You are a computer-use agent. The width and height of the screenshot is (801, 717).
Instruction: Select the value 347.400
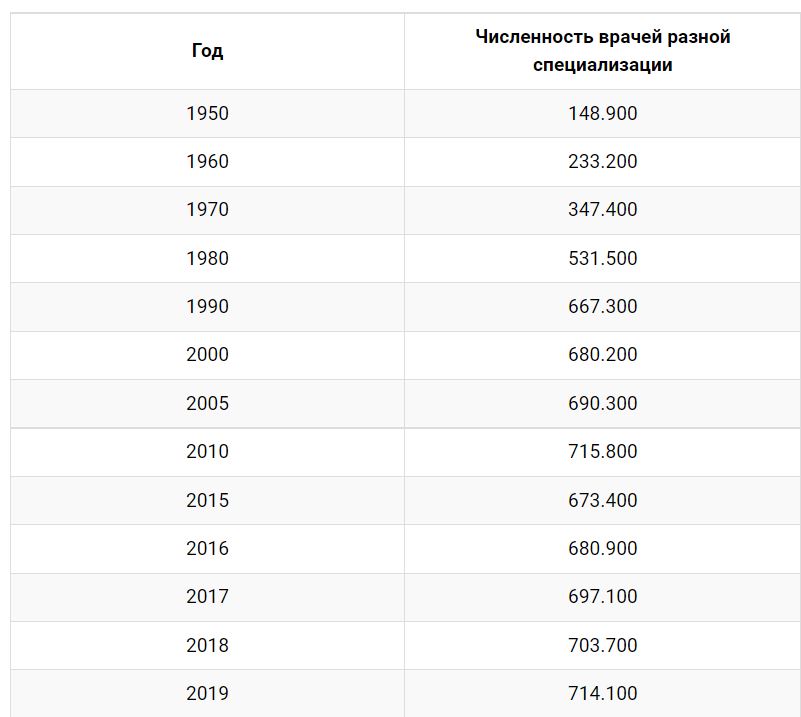[603, 209]
